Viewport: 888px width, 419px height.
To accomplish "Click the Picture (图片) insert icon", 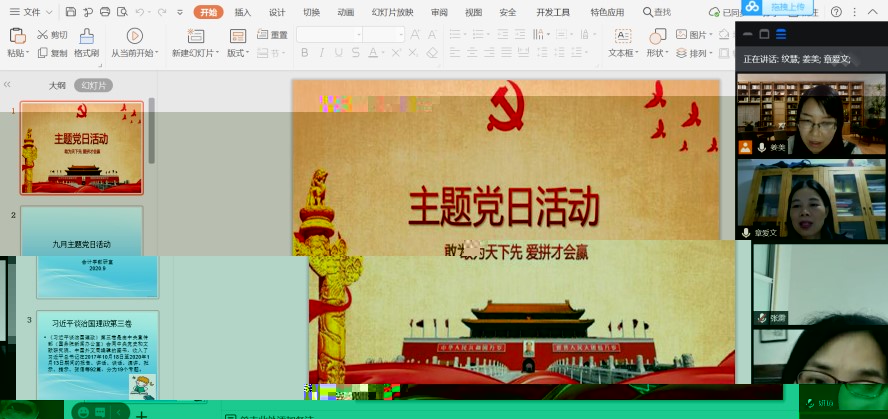I will pyautogui.click(x=681, y=35).
